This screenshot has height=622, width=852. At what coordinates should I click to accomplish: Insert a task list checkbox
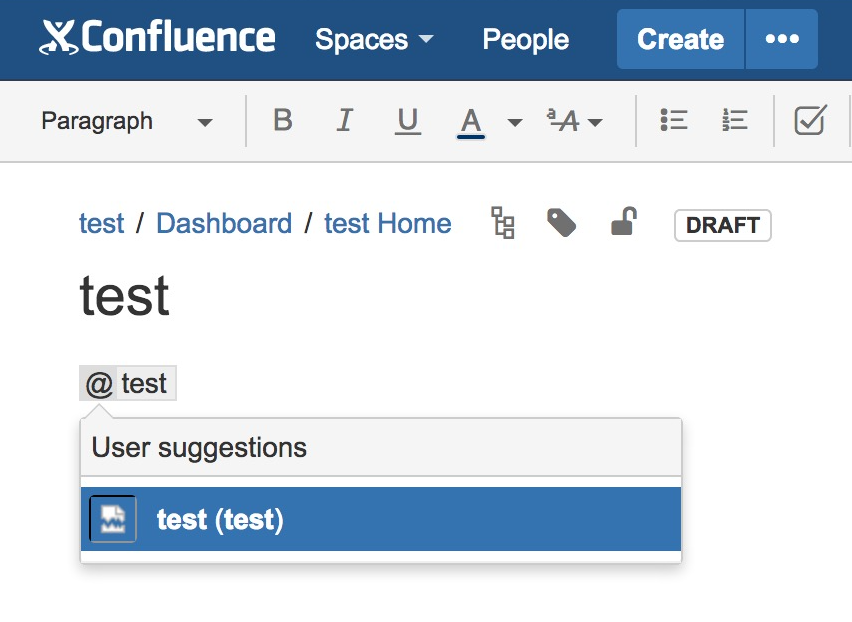809,121
